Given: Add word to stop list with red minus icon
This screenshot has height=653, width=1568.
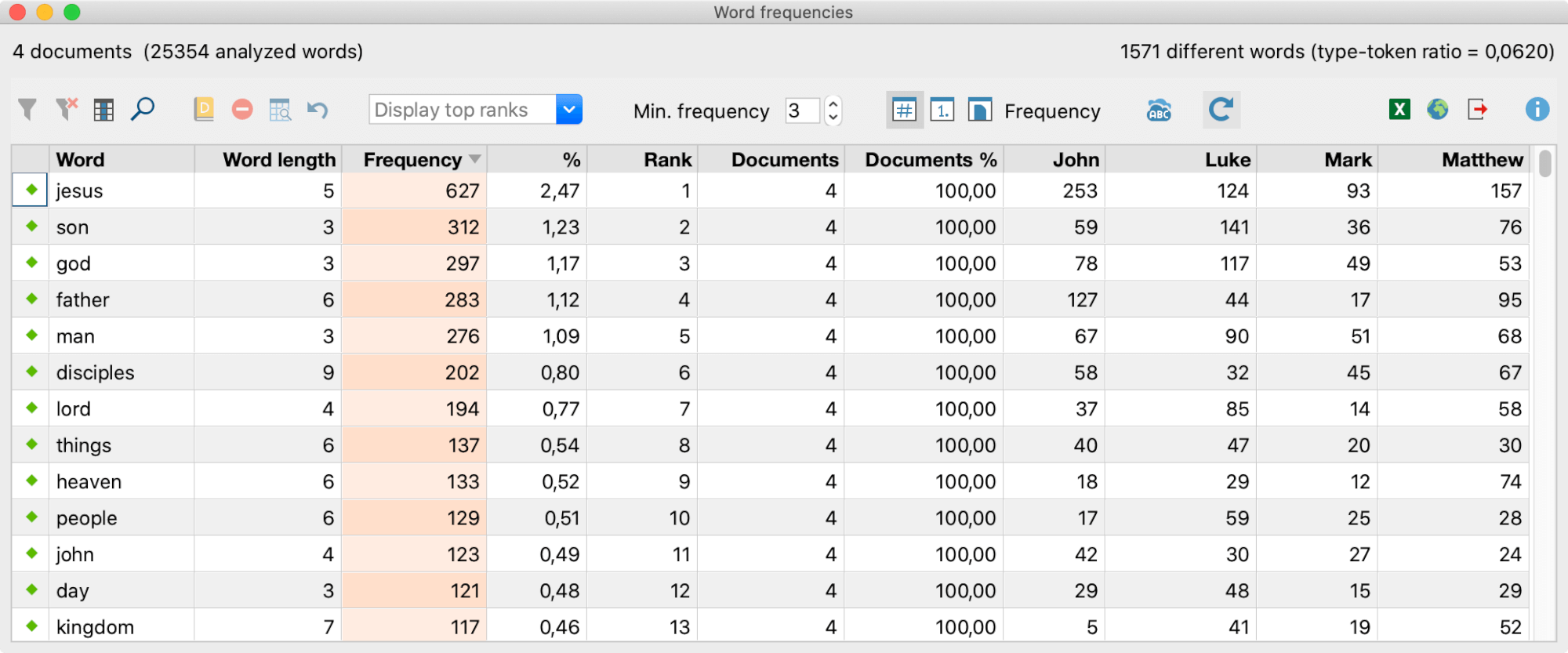Looking at the screenshot, I should (242, 110).
